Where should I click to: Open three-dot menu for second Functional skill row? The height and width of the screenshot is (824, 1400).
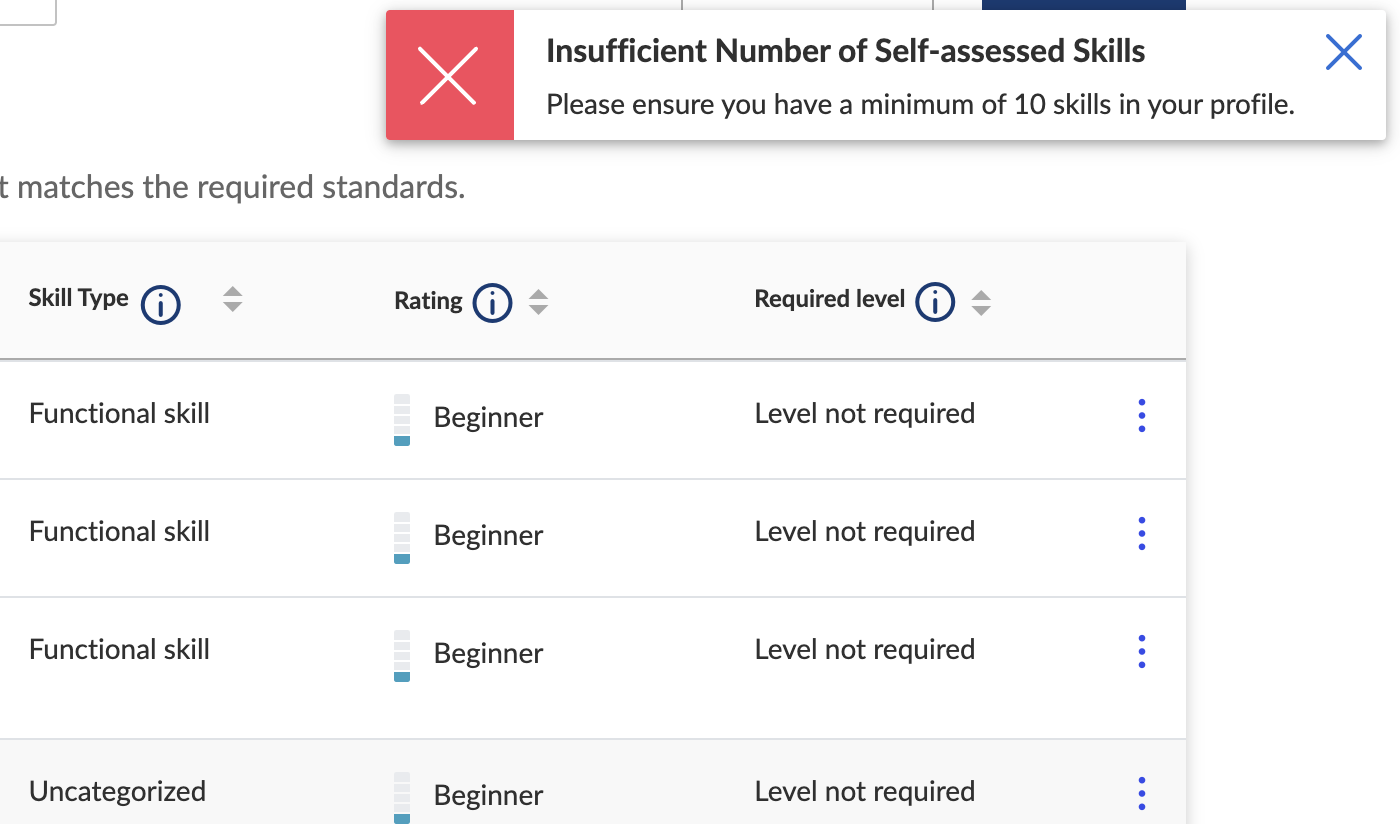pos(1141,534)
